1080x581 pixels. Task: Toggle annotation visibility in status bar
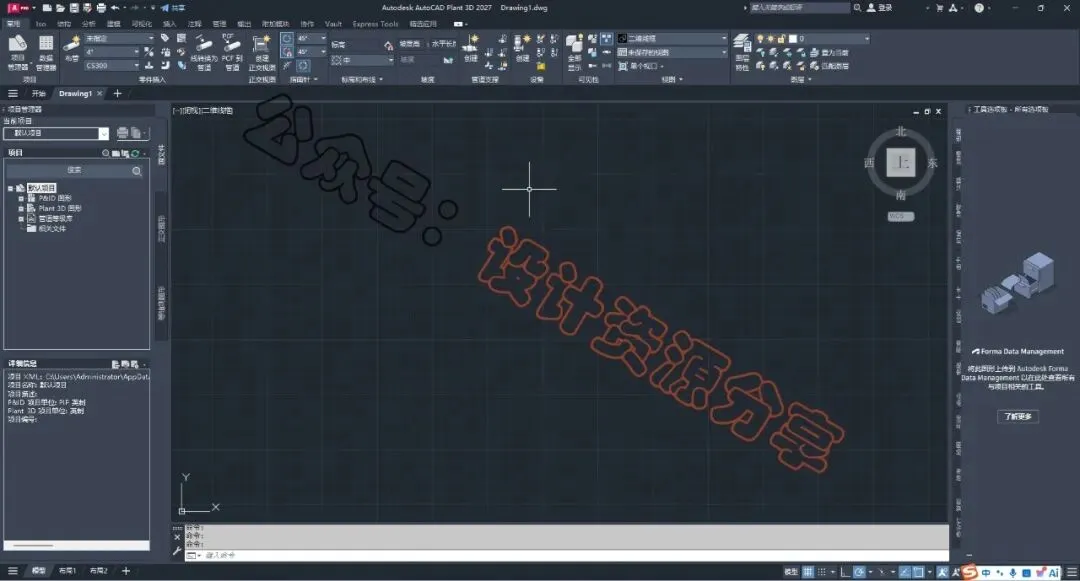pyautogui.click(x=942, y=572)
